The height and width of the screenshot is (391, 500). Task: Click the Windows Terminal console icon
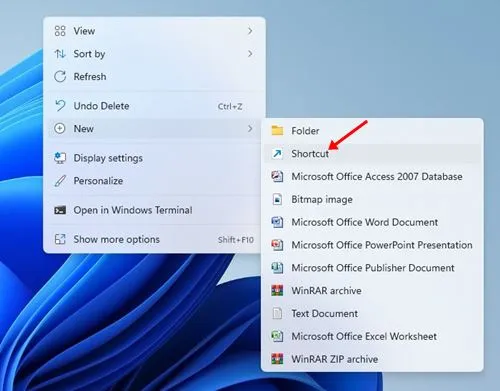60,210
